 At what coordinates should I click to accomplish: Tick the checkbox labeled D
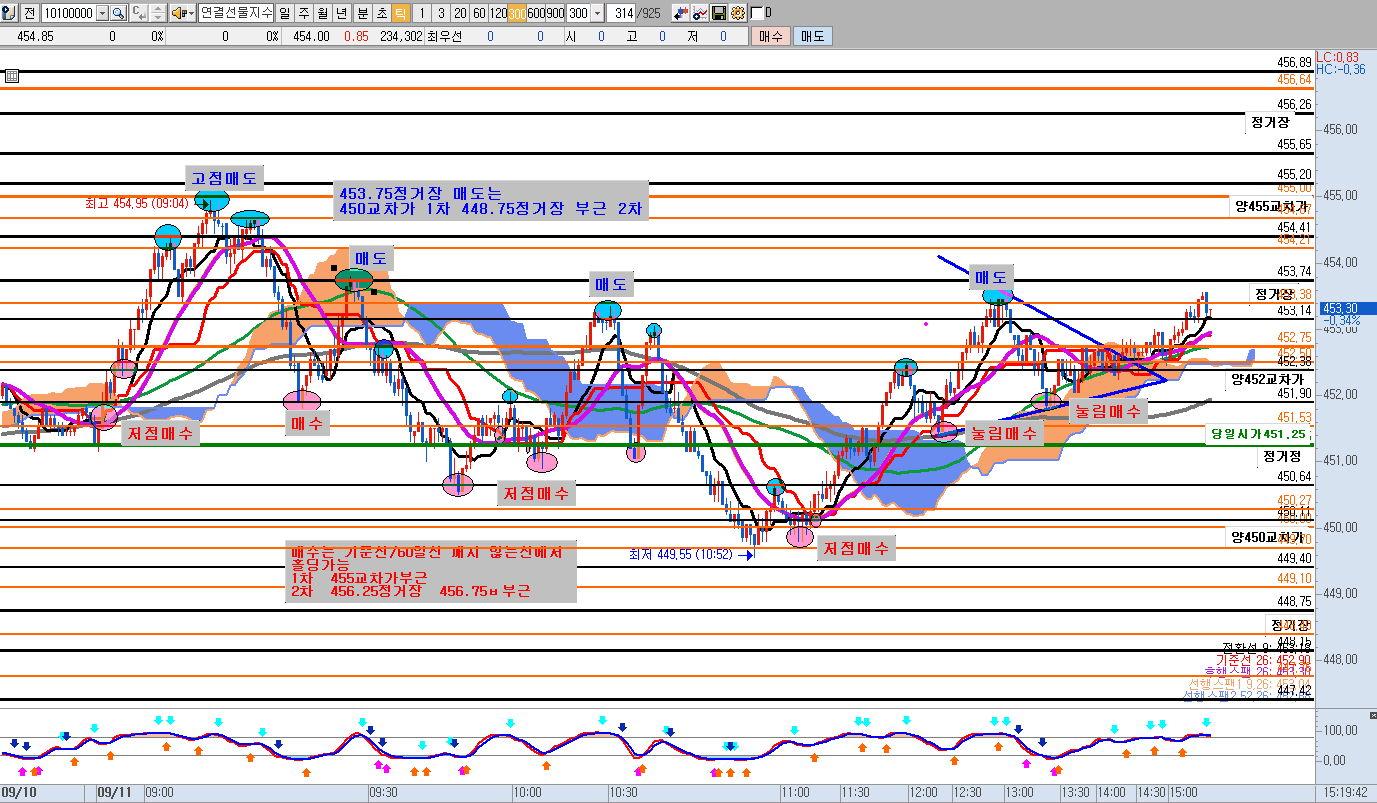[x=757, y=13]
